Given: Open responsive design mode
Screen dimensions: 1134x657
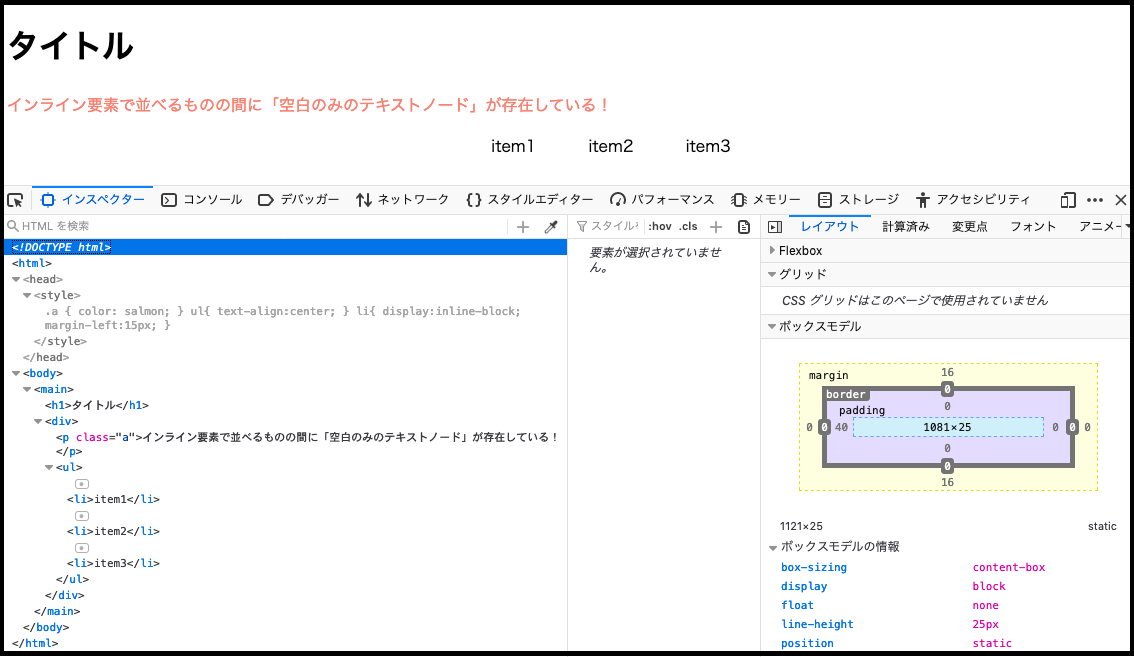Looking at the screenshot, I should [1068, 200].
